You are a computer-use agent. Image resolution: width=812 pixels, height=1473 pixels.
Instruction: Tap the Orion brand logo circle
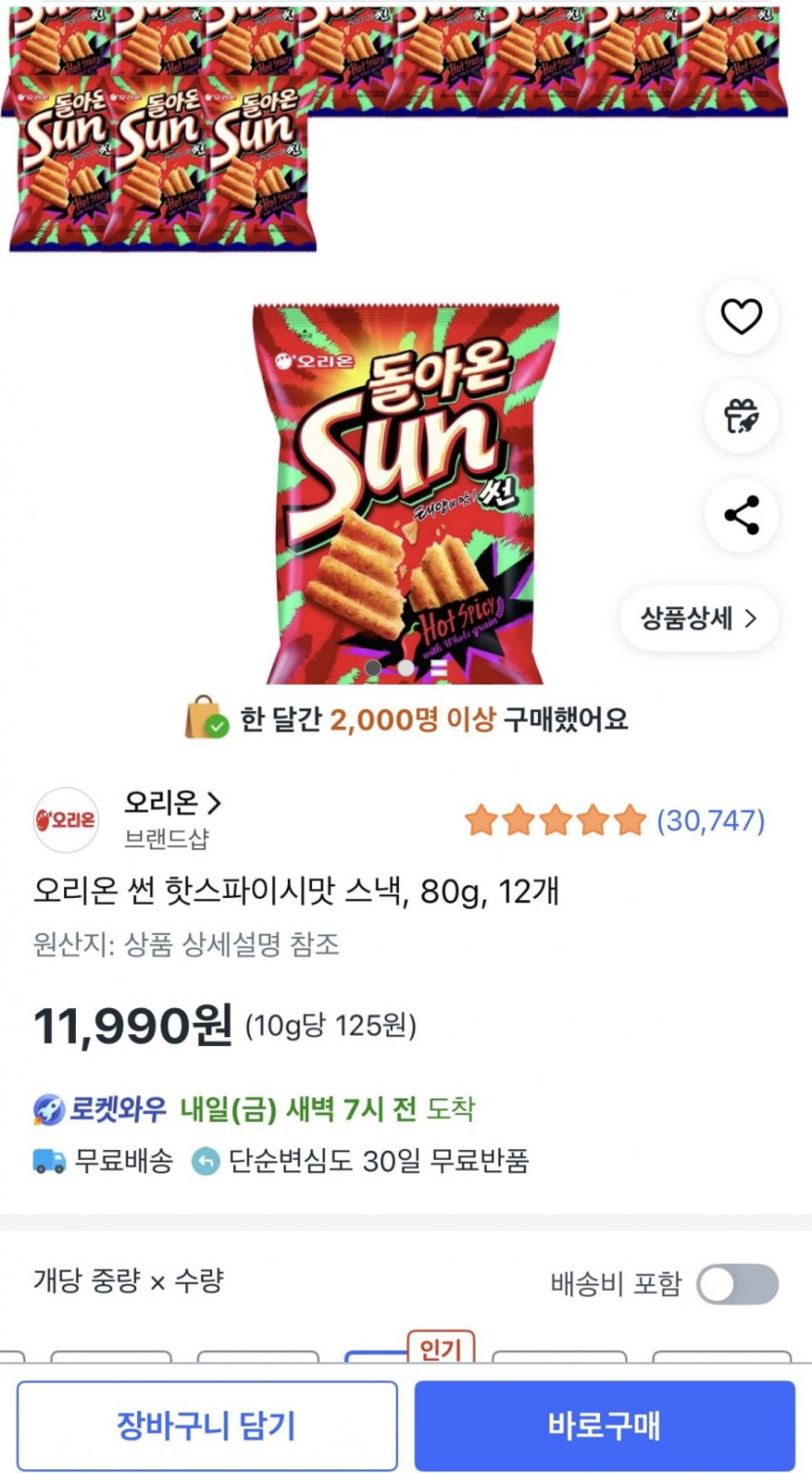[x=66, y=820]
